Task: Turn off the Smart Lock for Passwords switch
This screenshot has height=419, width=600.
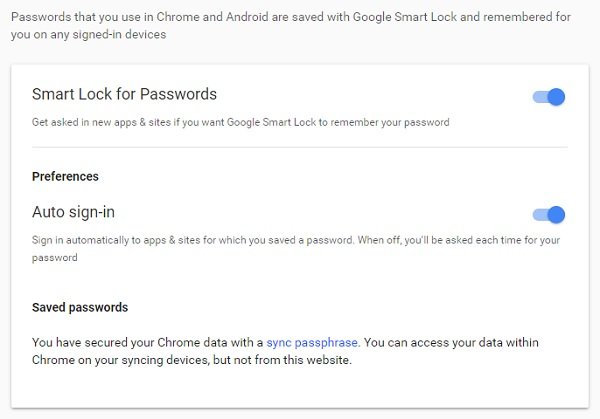Action: [x=549, y=97]
